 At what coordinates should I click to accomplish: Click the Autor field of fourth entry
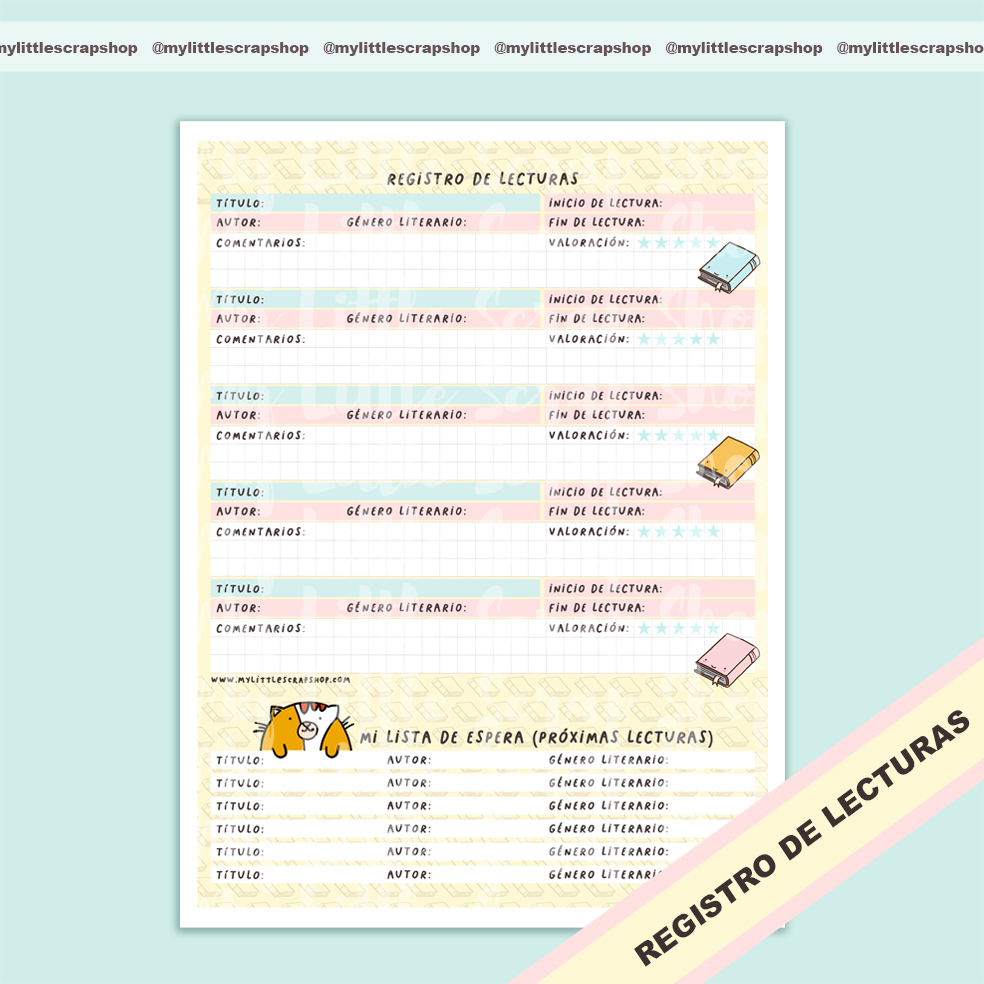(x=276, y=511)
